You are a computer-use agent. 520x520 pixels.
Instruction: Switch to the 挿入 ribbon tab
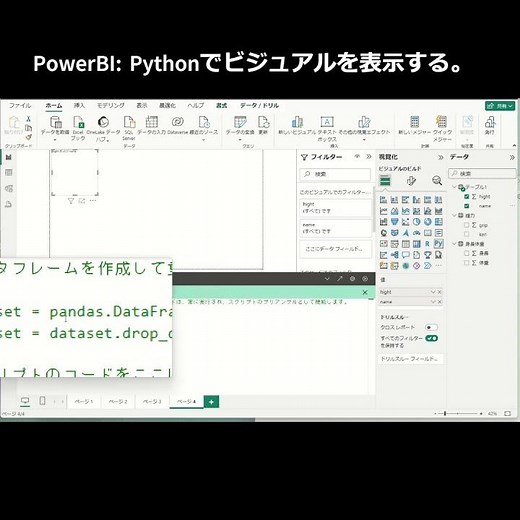point(79,106)
